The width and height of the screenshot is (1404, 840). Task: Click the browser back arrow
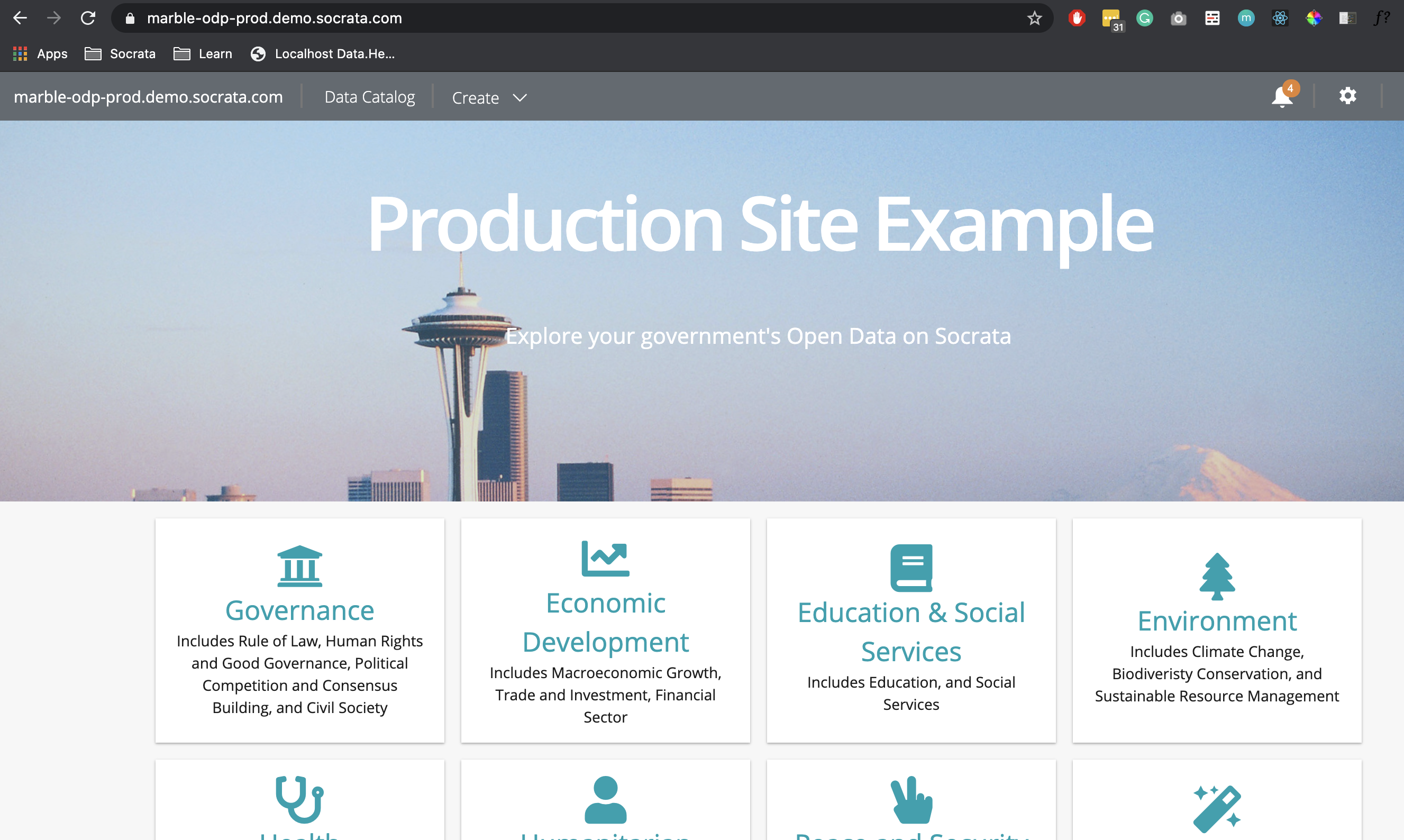(x=21, y=18)
